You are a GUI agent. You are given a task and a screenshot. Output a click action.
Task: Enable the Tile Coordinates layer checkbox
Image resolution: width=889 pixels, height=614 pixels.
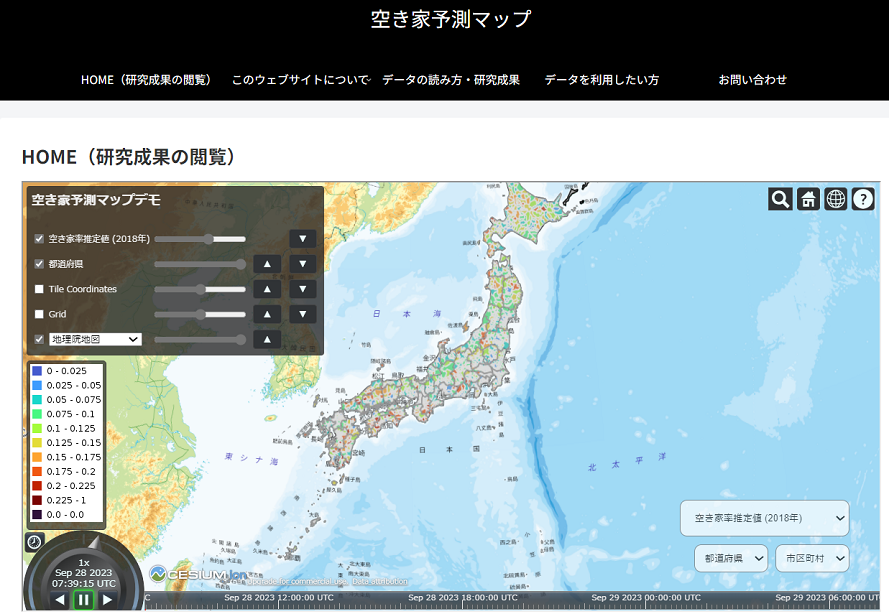point(40,289)
